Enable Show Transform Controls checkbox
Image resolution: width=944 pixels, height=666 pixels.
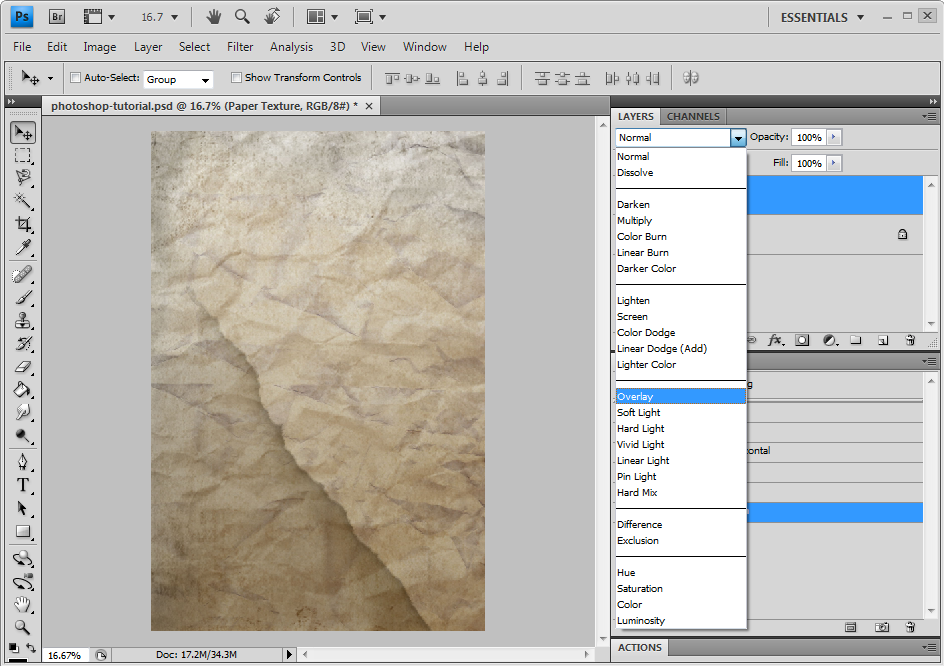[236, 78]
